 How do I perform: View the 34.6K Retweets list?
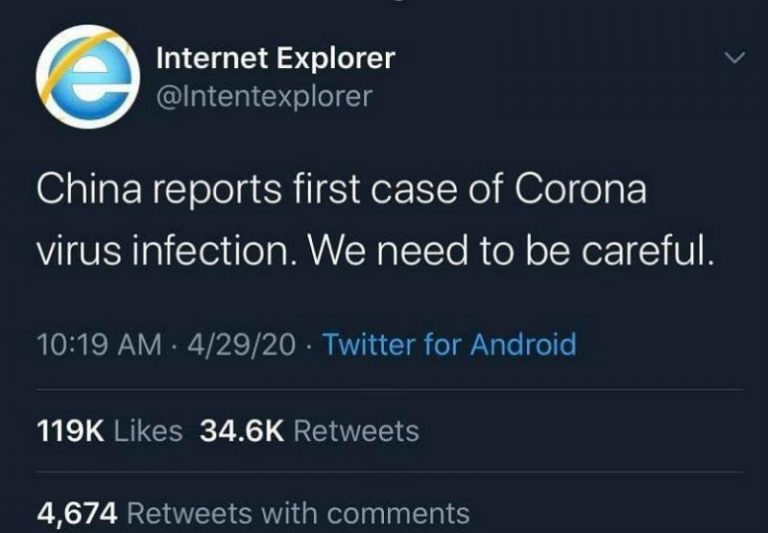(312, 431)
